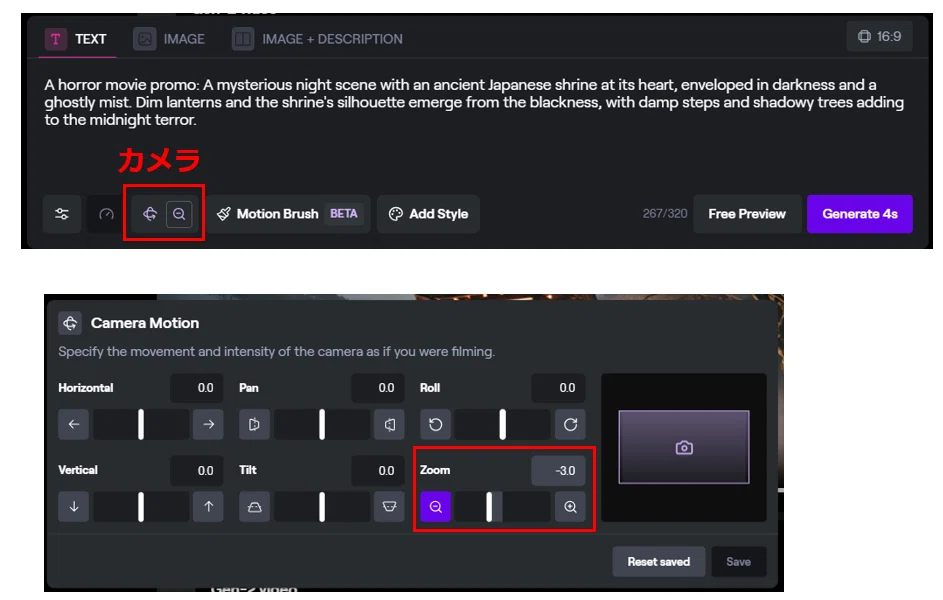
Task: Move camera right with Horizontal right arrow
Action: click(x=209, y=424)
